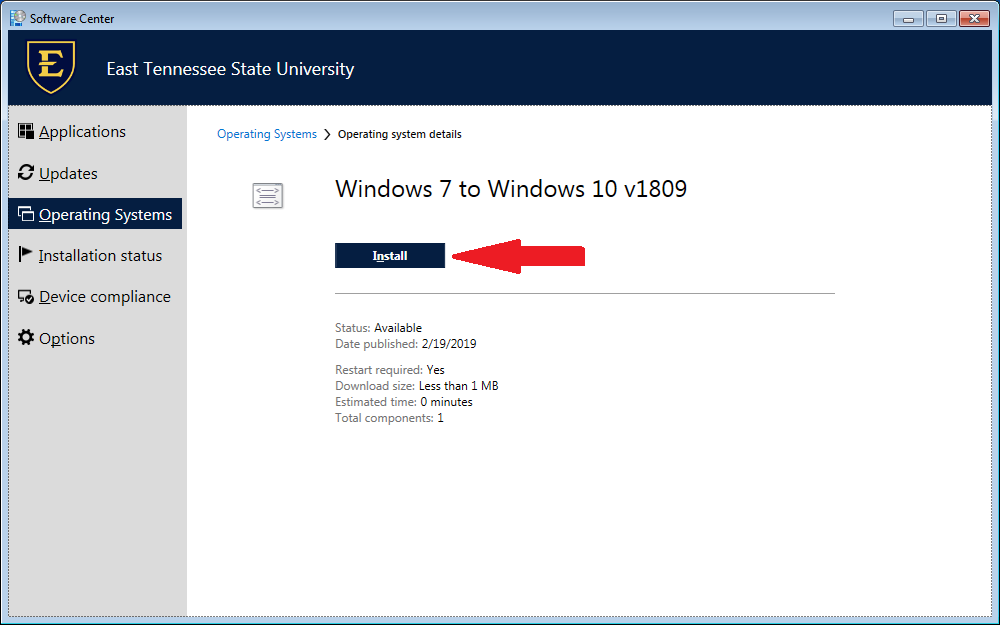Select the Options text label

click(x=67, y=339)
